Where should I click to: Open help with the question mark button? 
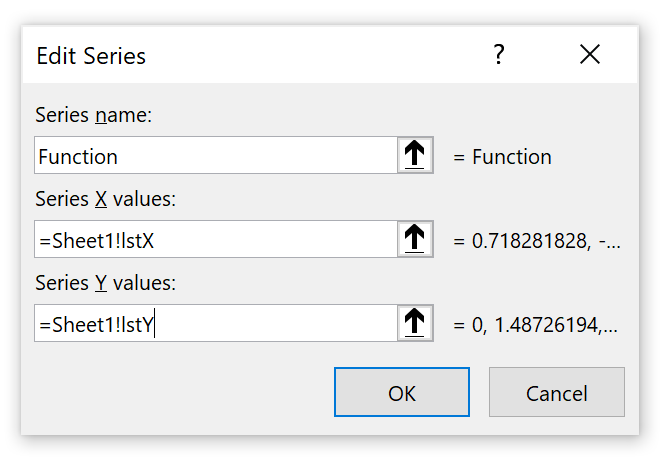tap(499, 55)
